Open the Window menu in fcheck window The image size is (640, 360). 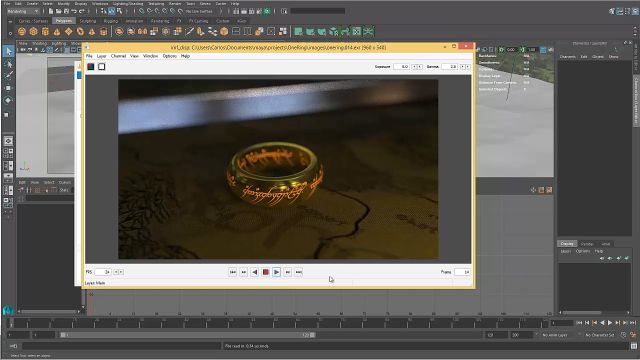click(151, 56)
